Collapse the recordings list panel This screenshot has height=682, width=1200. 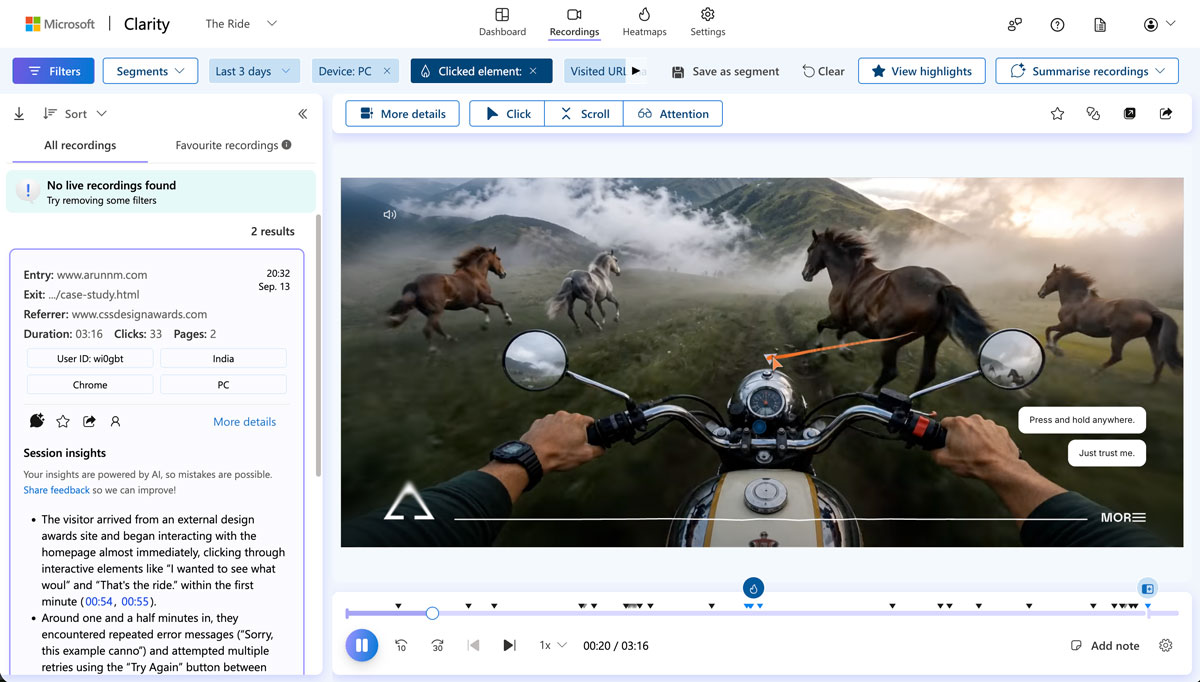303,114
